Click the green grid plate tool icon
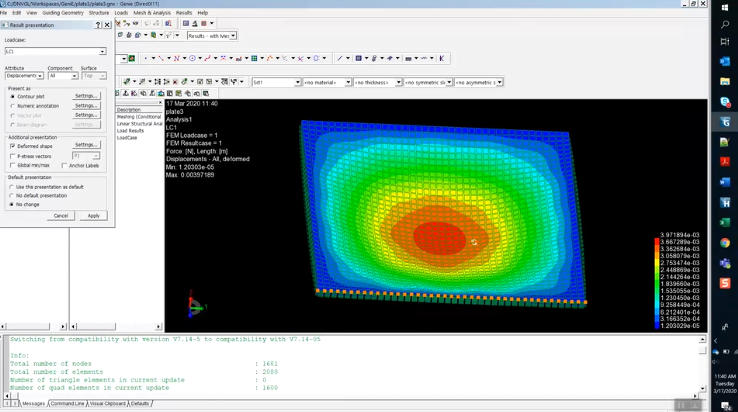This screenshot has width=738, height=412. point(254,58)
